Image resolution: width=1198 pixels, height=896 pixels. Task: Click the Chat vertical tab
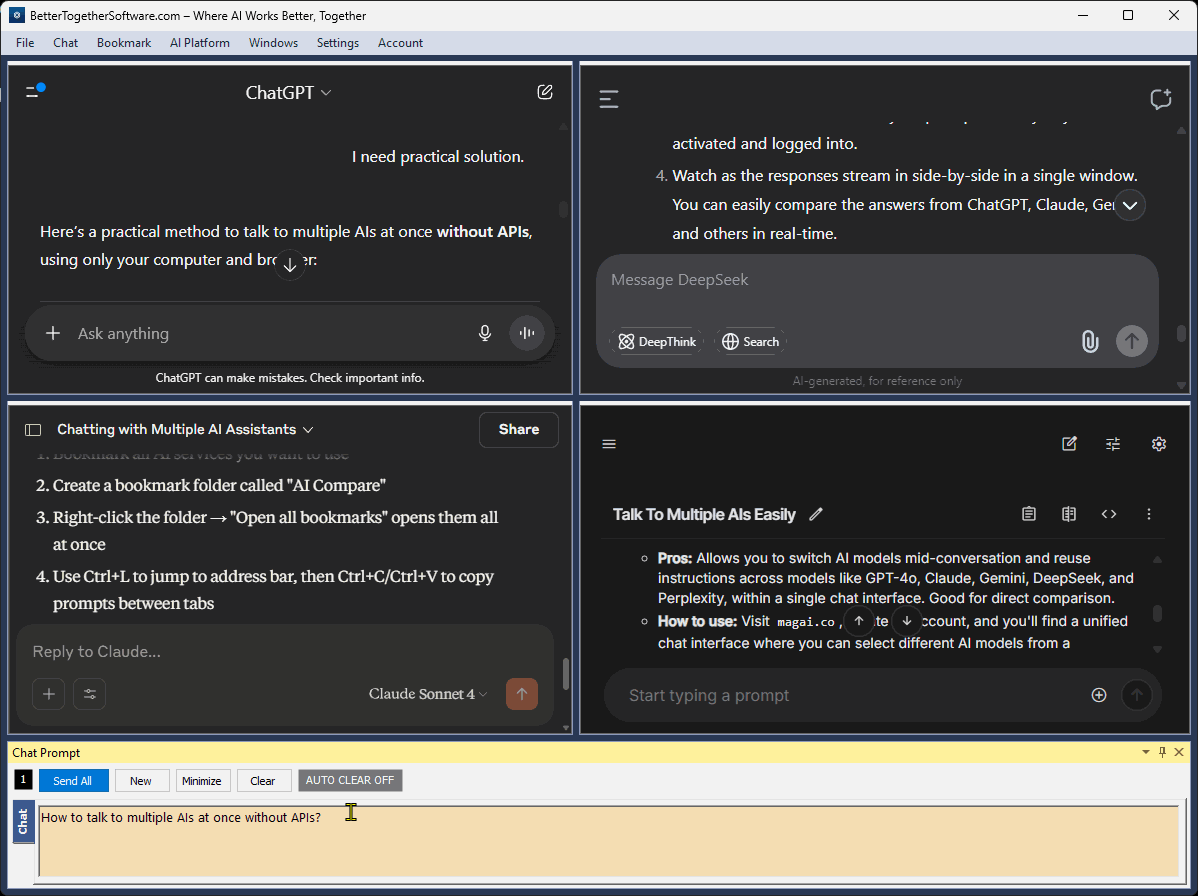click(x=24, y=822)
